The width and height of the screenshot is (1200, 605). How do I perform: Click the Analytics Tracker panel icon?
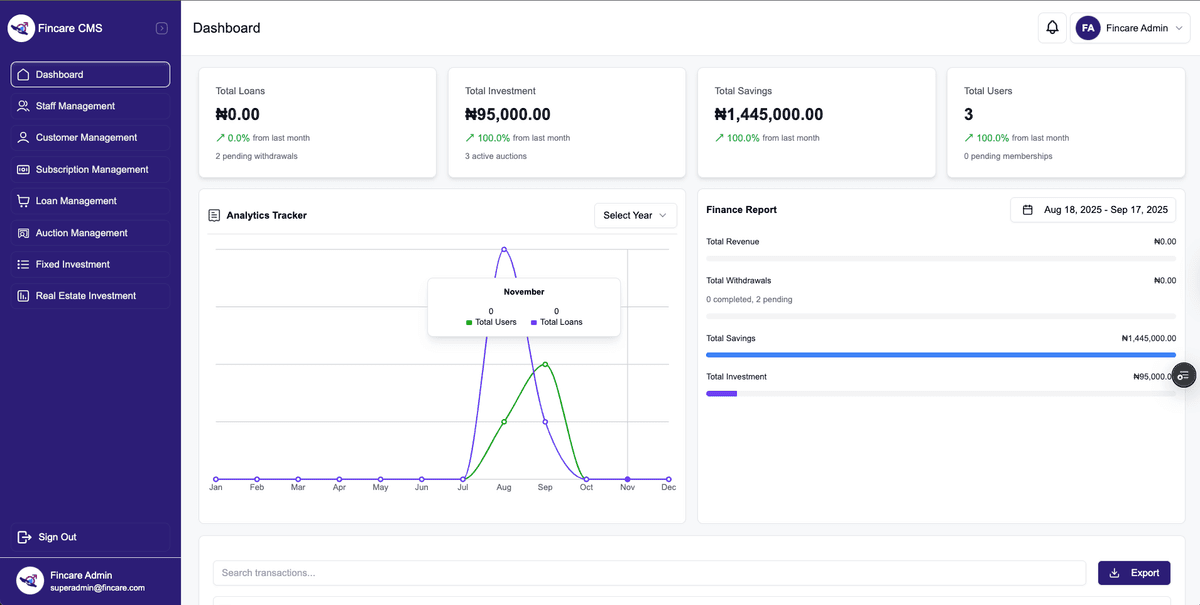214,215
